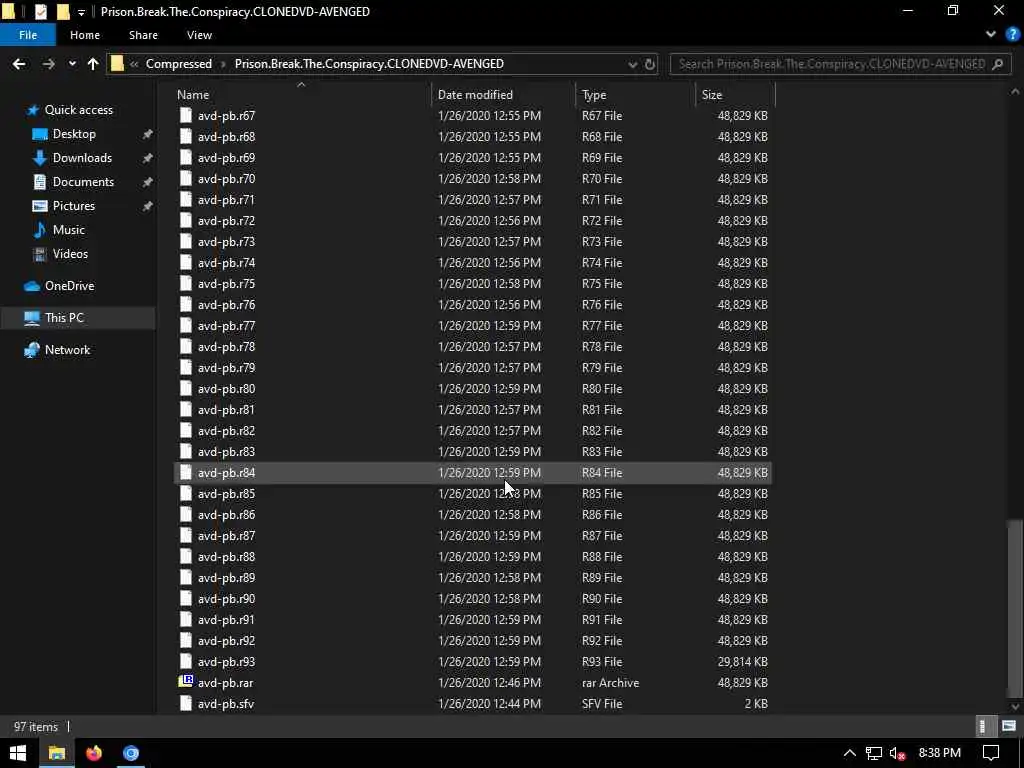Select the avd-pb.sfv file icon
The height and width of the screenshot is (768, 1024).
click(x=186, y=703)
